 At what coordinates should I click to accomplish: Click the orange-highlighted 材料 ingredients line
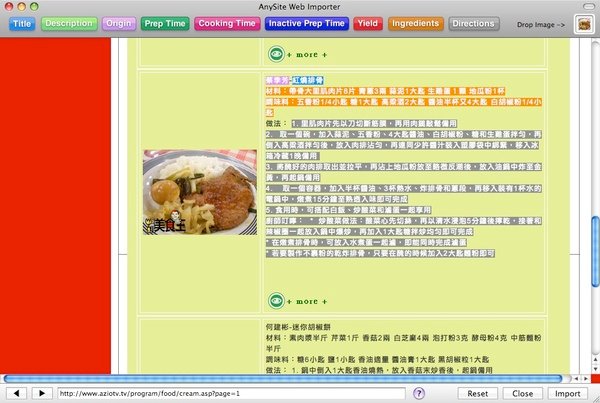[385, 91]
